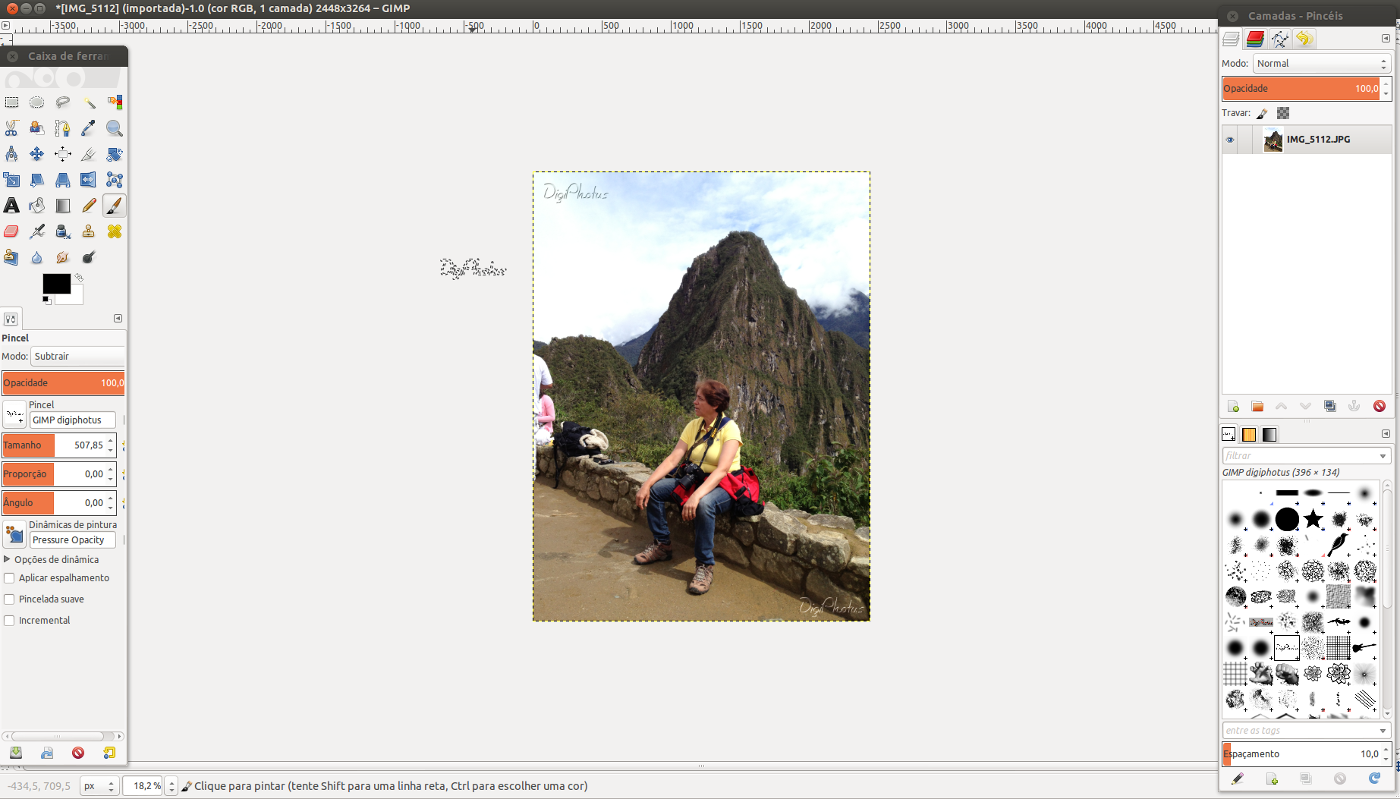Enable Incremental checkbox

point(10,620)
